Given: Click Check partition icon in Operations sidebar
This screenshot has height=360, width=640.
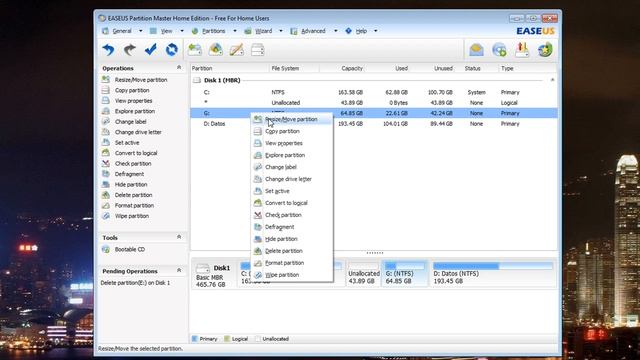Looking at the screenshot, I should 106,163.
